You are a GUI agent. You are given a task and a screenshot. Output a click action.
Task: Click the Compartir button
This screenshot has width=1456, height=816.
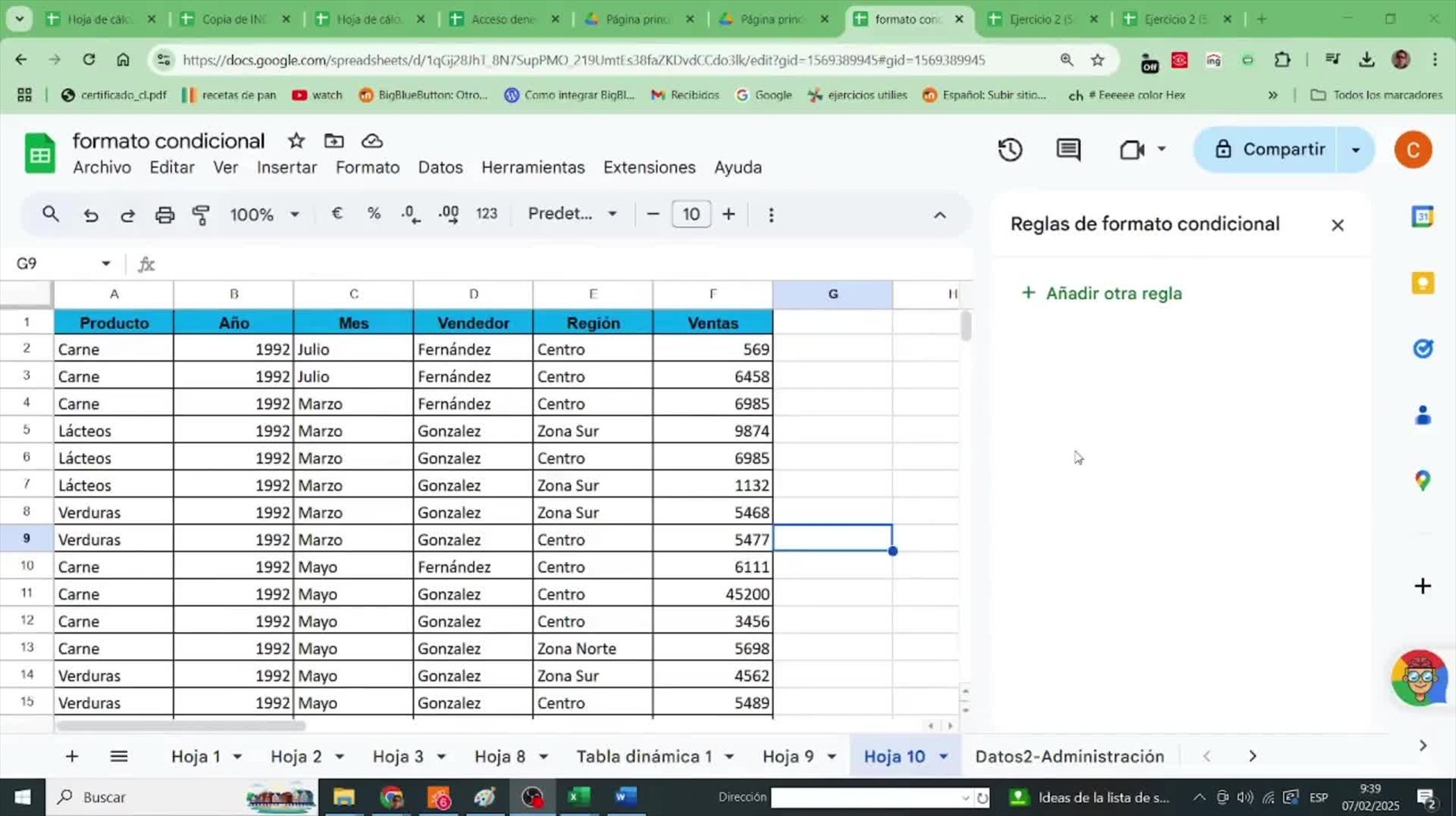[x=1269, y=149]
